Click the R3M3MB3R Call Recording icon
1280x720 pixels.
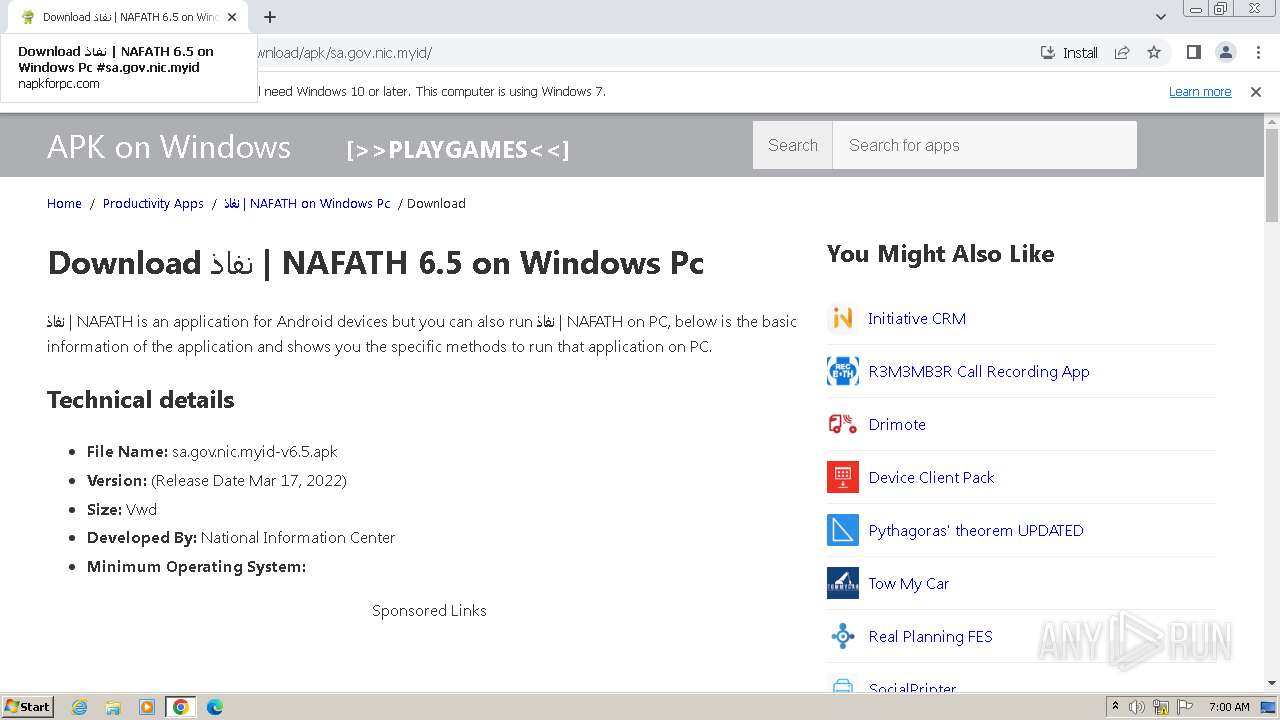tap(843, 372)
